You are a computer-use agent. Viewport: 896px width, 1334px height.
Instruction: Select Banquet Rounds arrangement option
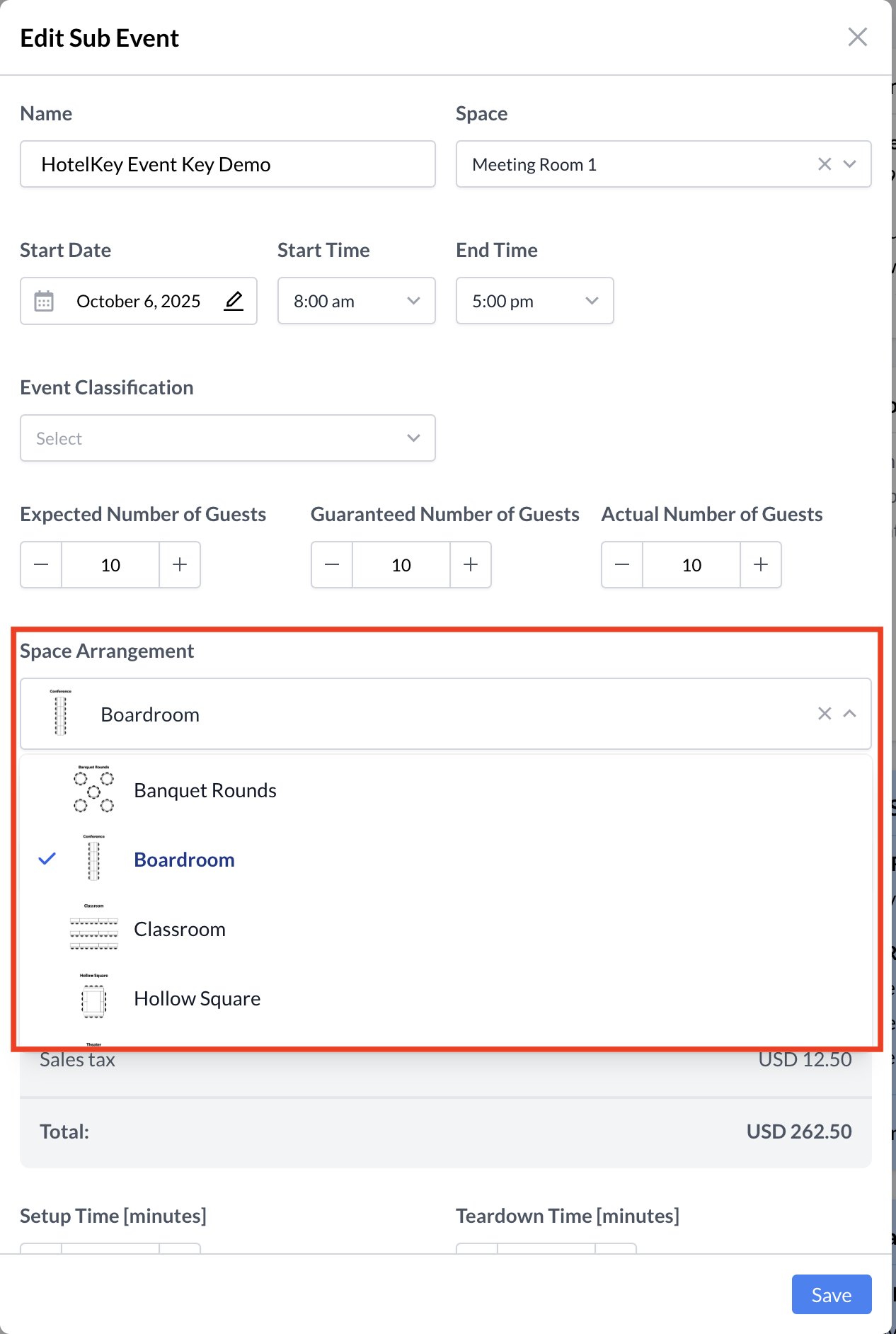click(205, 790)
